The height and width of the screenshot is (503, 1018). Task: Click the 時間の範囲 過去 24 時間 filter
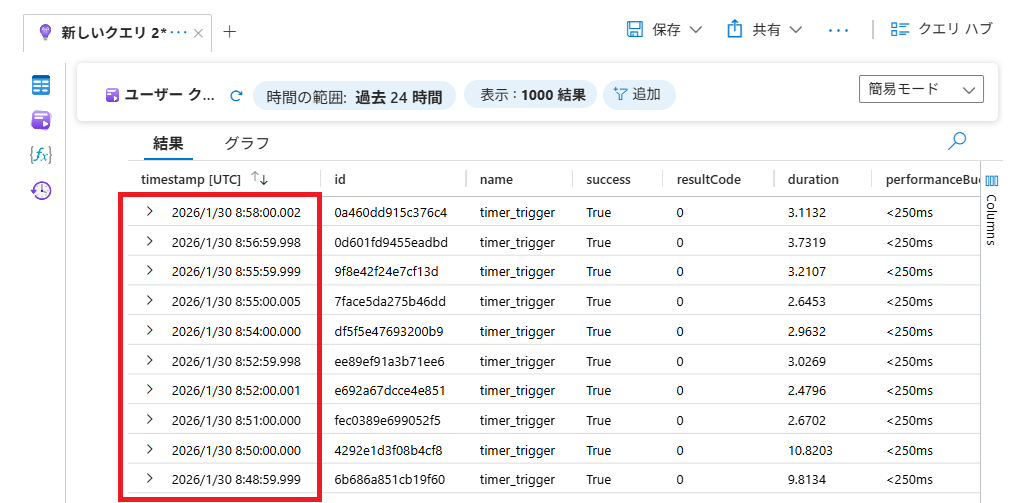[354, 96]
